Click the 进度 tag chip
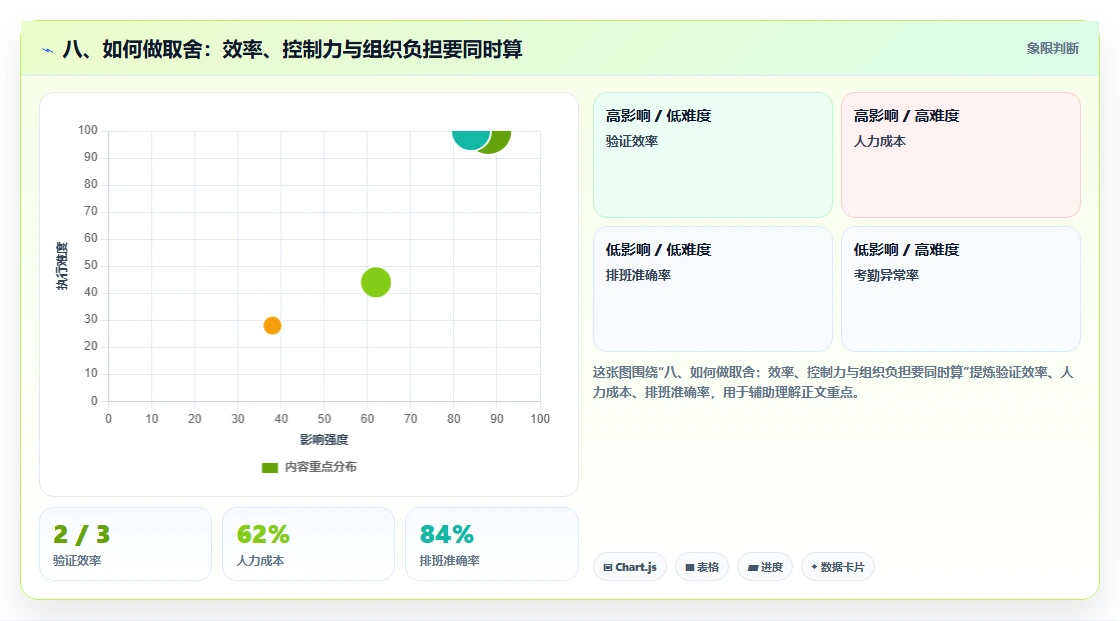The image size is (1120, 621). click(764, 567)
